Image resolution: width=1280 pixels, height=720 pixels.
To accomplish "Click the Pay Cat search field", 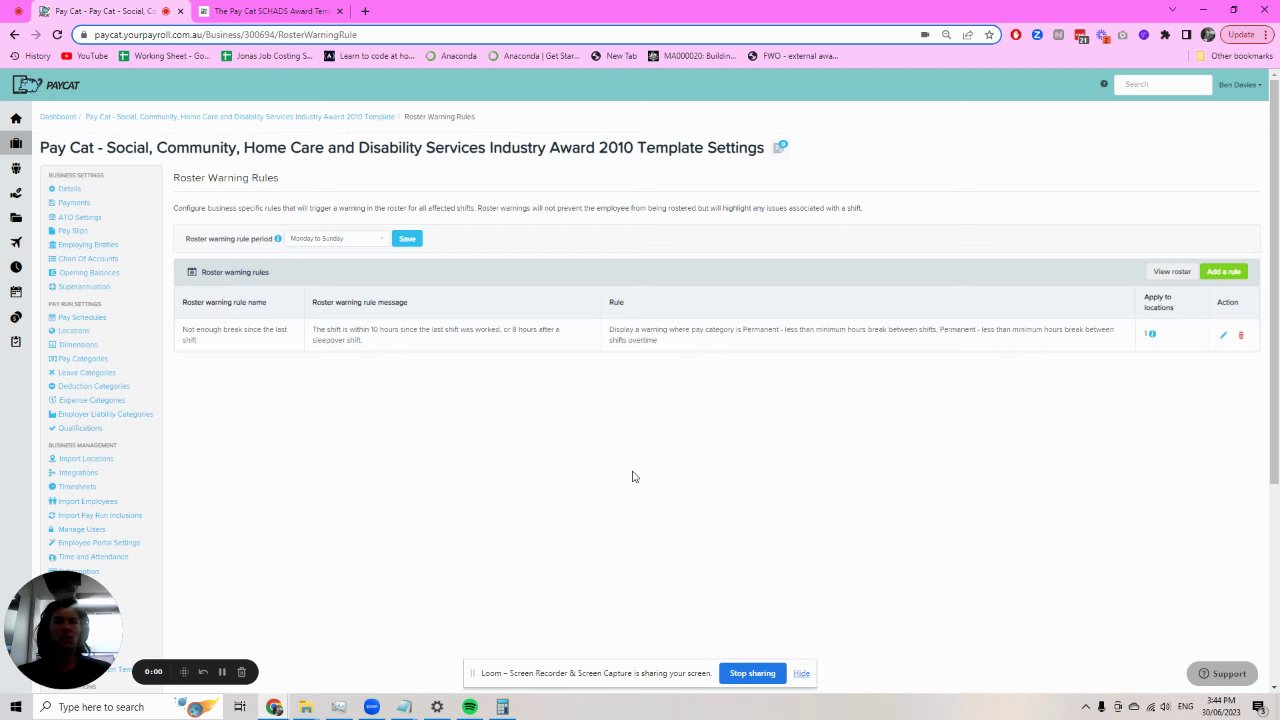I will (x=1163, y=84).
